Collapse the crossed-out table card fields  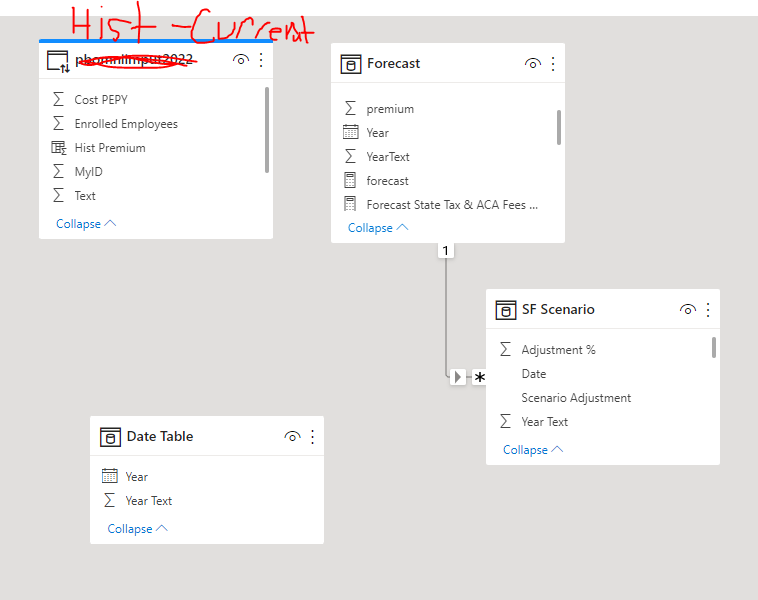tap(86, 224)
